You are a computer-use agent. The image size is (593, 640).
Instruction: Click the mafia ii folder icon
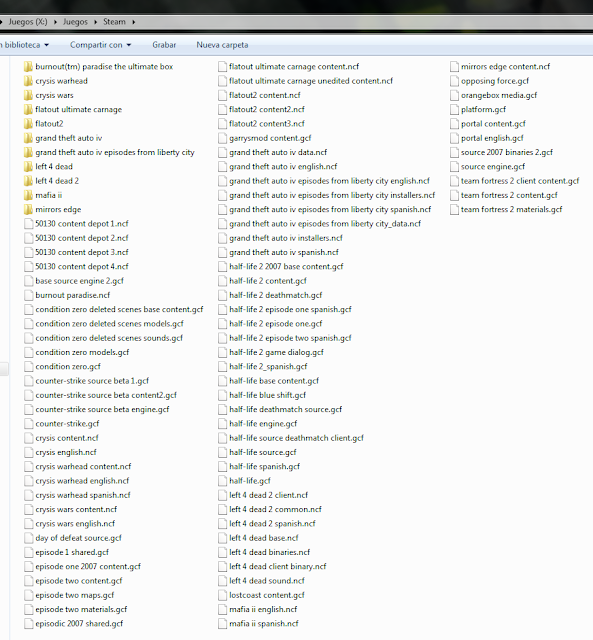point(28,195)
